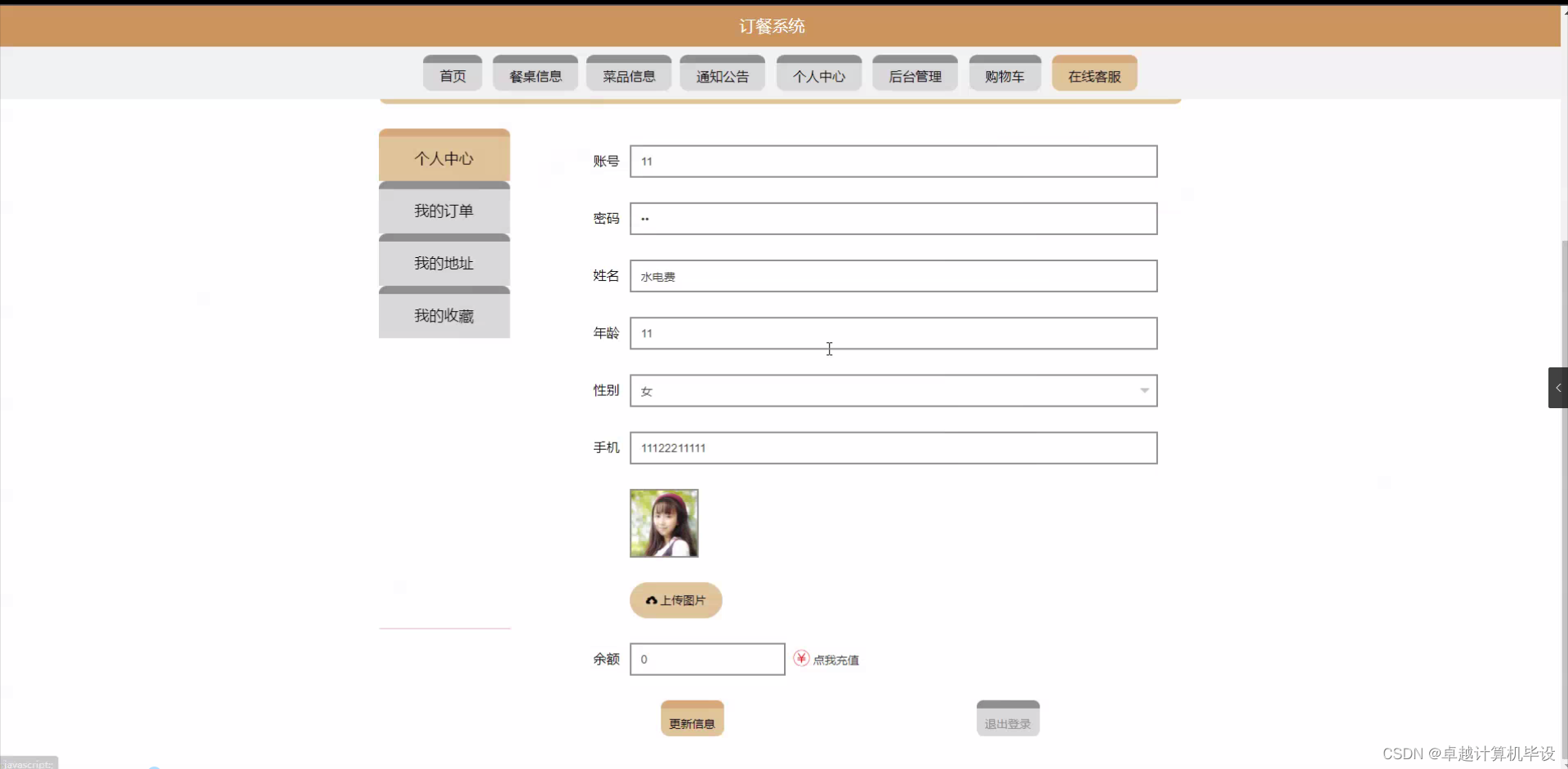Select the 在线客服 customer service tab
This screenshot has height=769, width=1568.
coord(1094,75)
